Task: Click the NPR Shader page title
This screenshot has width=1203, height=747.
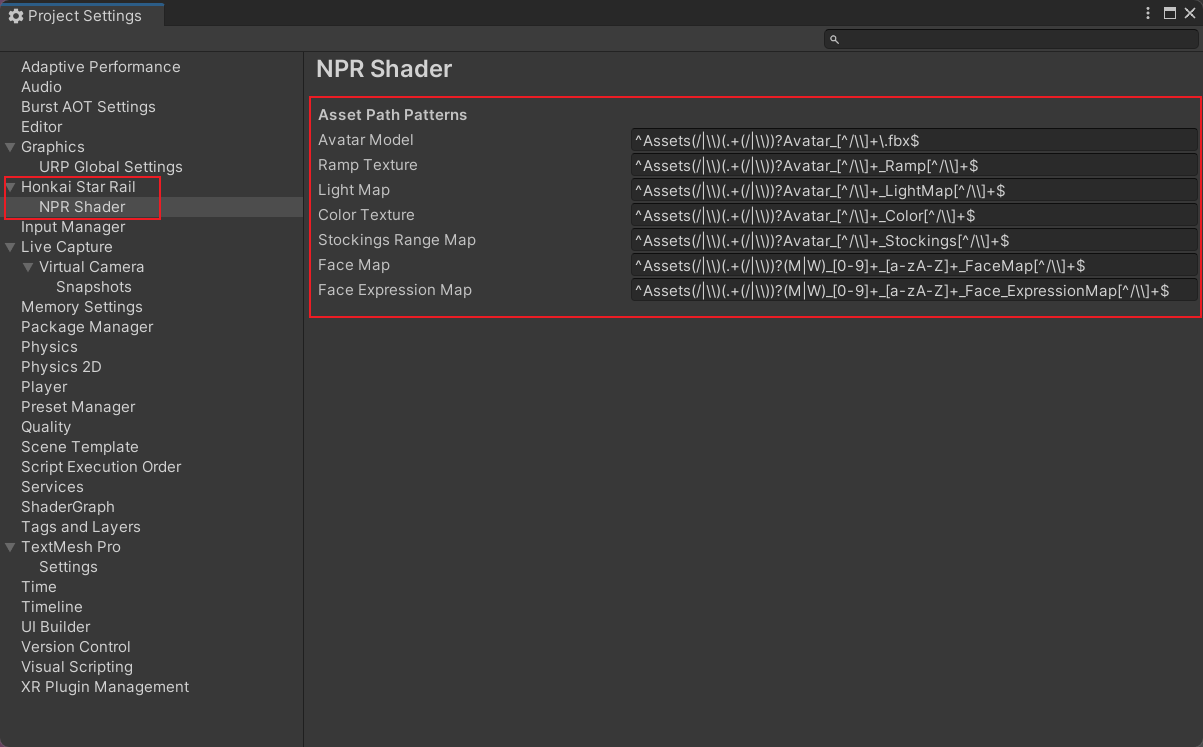Action: 384,69
